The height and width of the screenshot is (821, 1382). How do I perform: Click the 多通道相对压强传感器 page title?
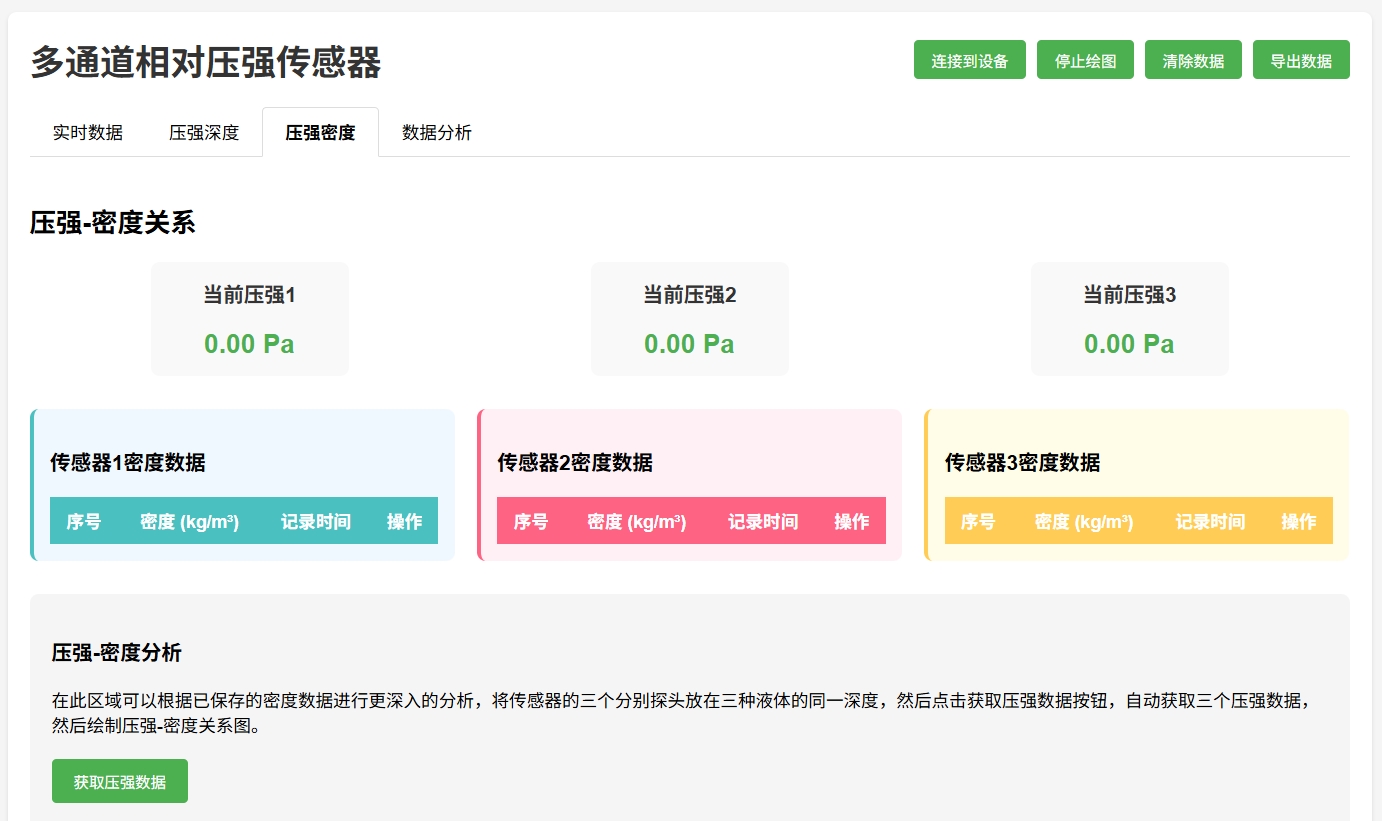(x=206, y=62)
